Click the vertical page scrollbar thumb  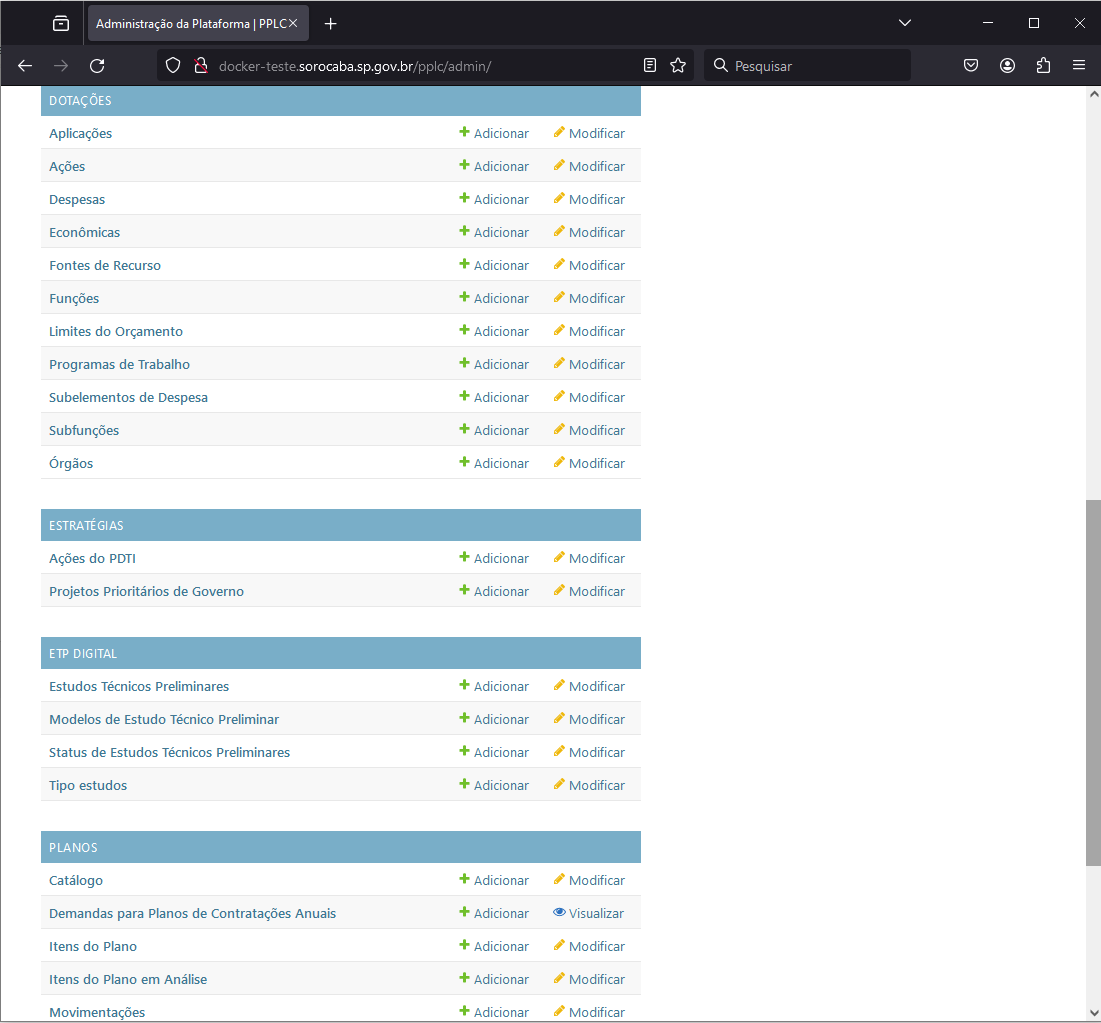1092,680
